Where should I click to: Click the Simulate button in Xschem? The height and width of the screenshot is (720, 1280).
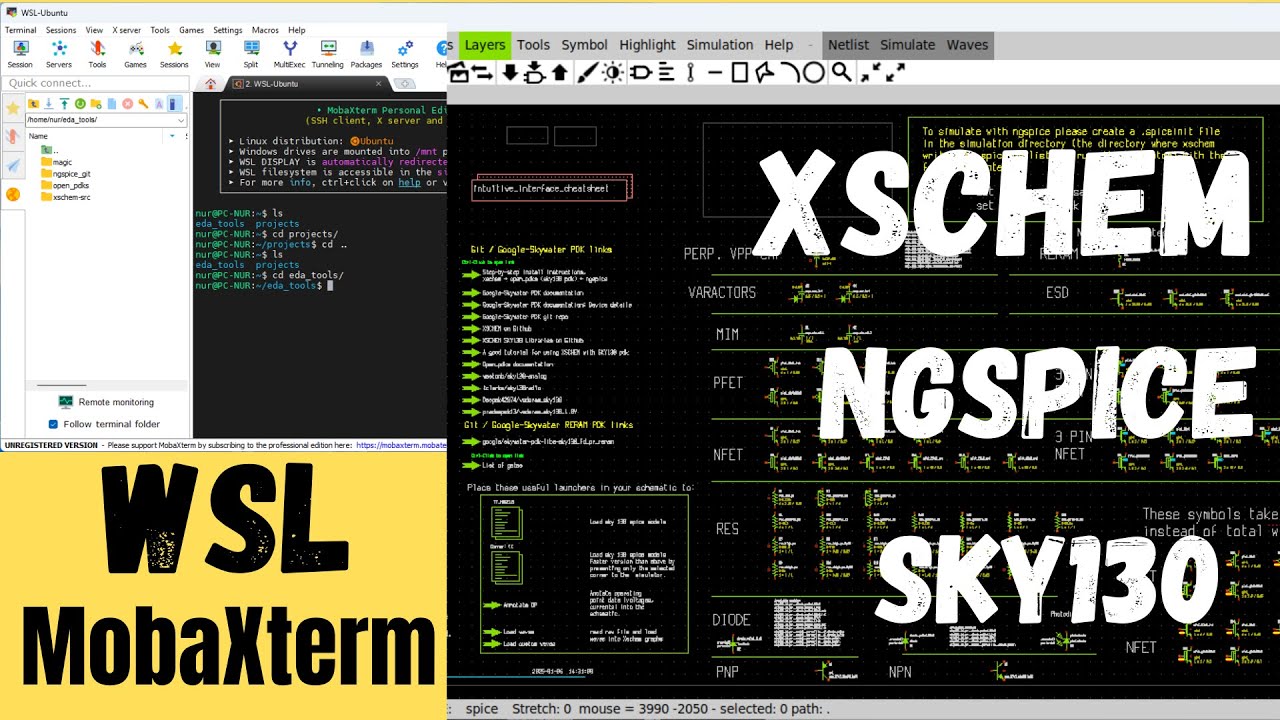[907, 44]
